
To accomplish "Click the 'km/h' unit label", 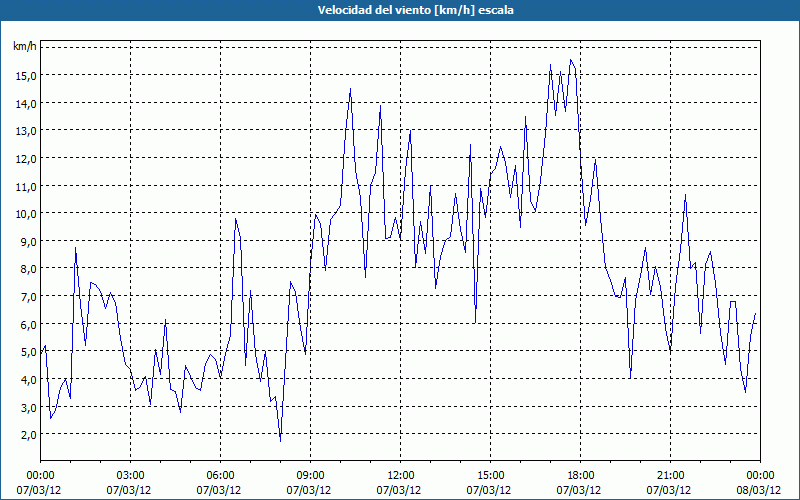I will (x=25, y=47).
